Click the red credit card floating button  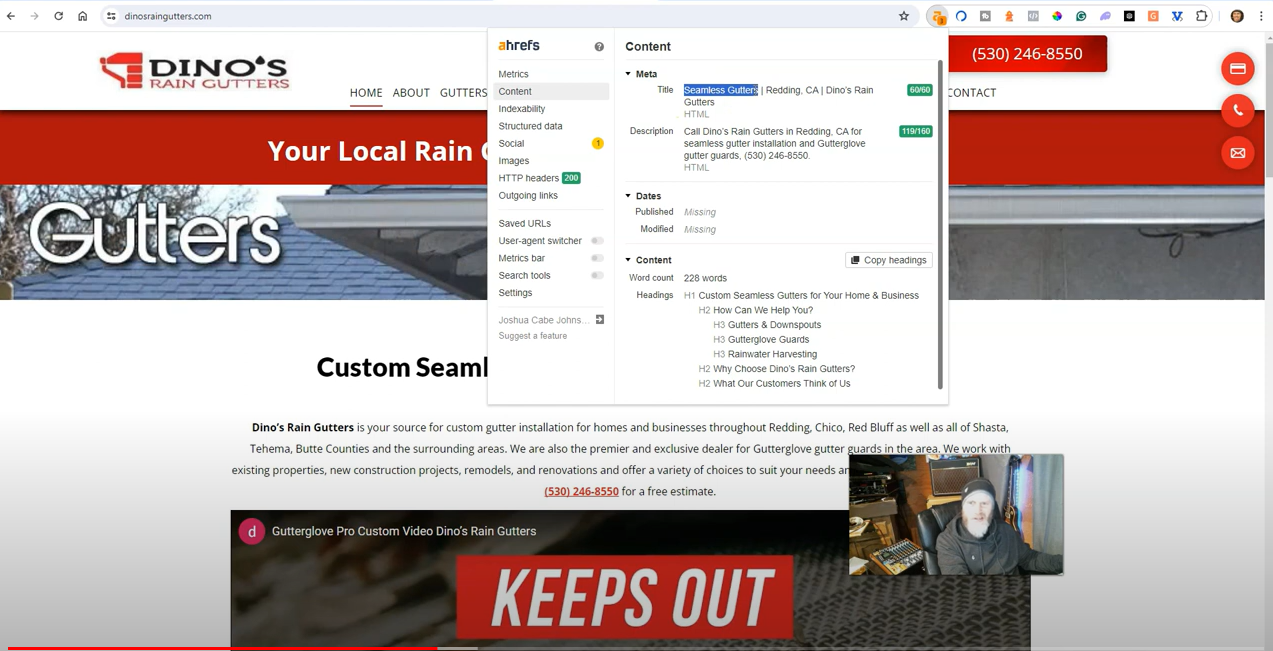[1237, 69]
